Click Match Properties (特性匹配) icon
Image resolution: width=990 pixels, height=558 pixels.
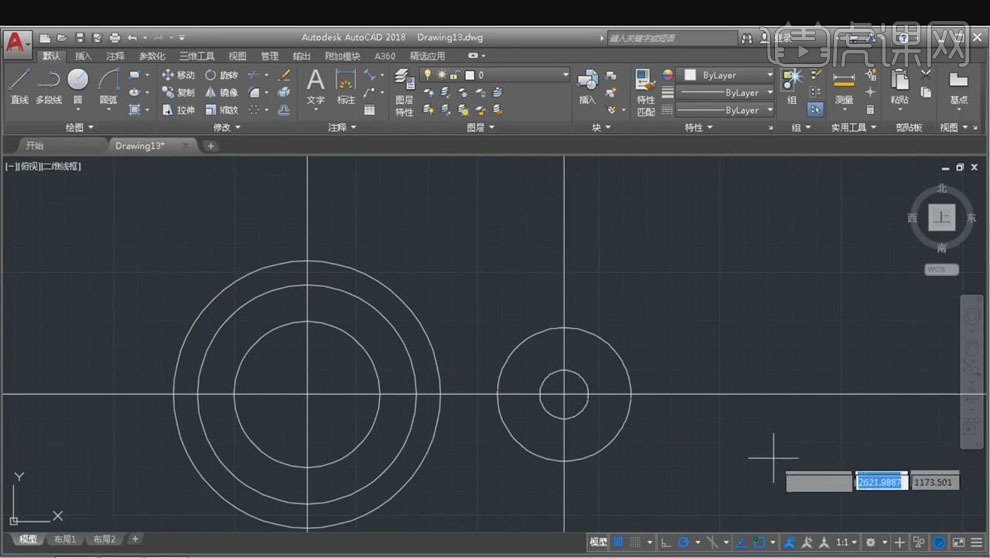[x=645, y=93]
